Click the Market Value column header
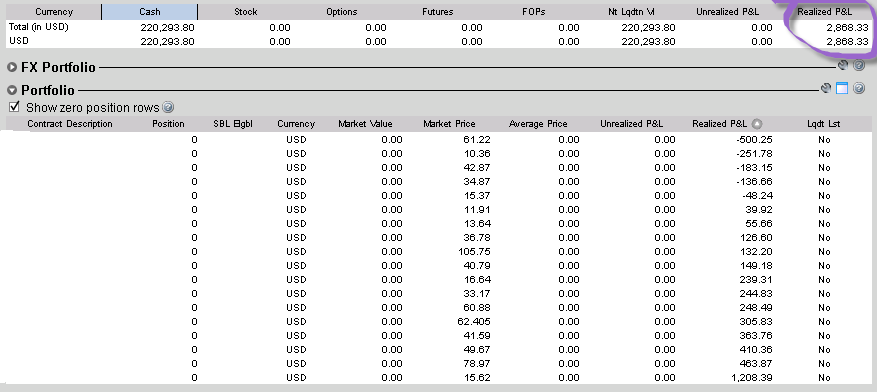Image resolution: width=877 pixels, height=392 pixels. [x=365, y=124]
